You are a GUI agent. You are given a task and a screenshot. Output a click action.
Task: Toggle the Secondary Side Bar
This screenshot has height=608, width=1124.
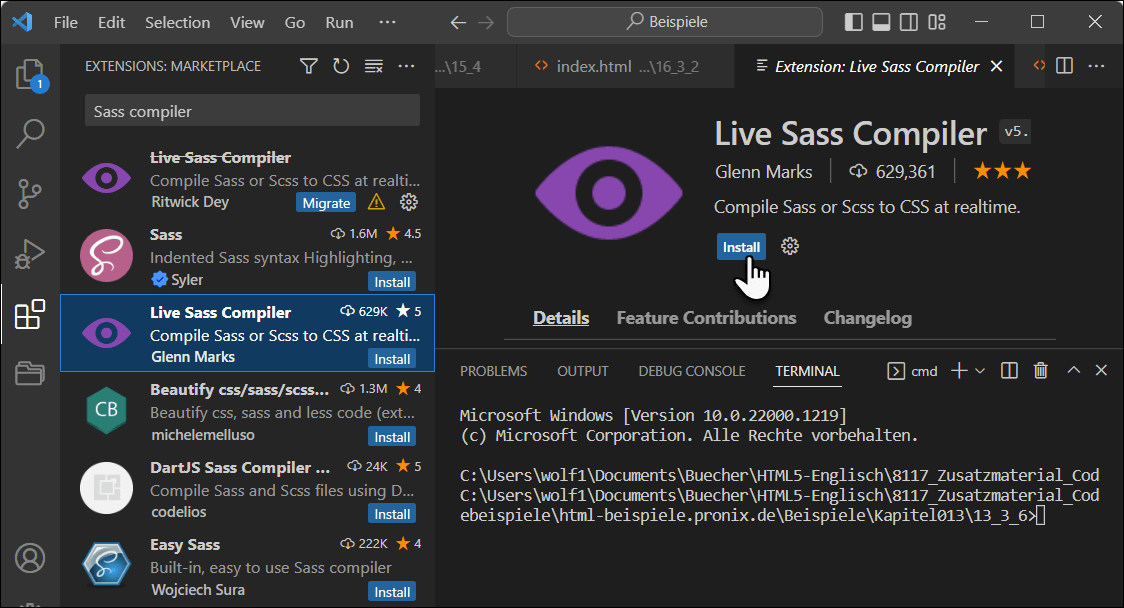click(909, 21)
